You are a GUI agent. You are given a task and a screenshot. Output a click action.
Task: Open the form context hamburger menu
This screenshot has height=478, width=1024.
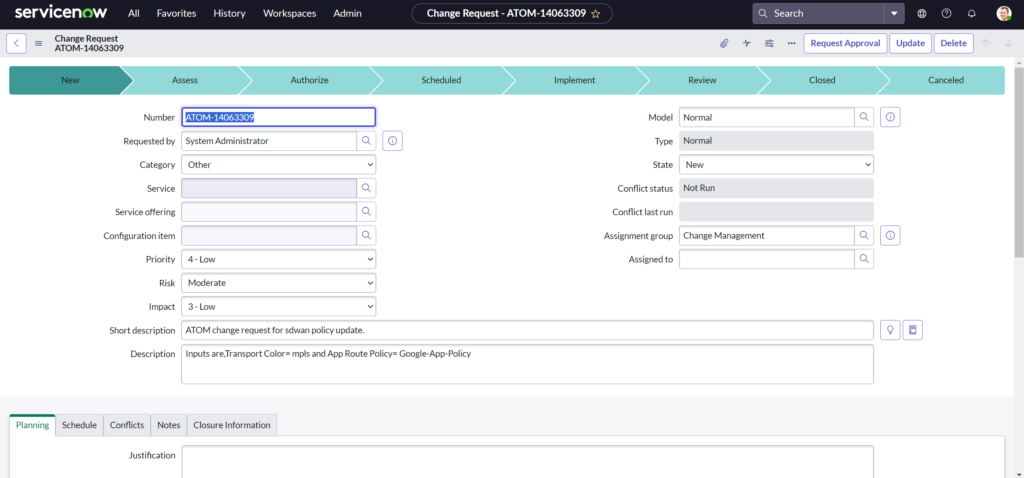(39, 44)
